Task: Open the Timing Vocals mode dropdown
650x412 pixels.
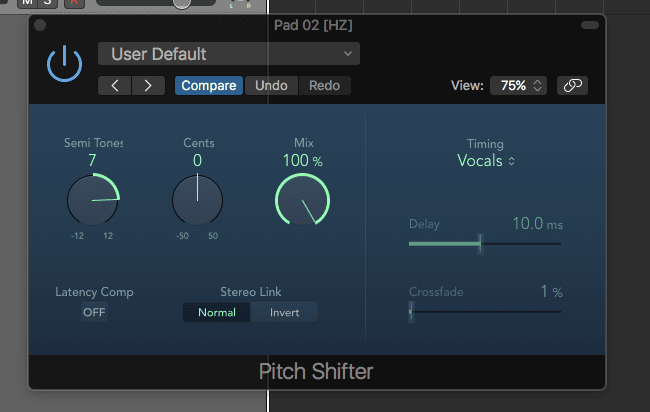Action: tap(486, 161)
